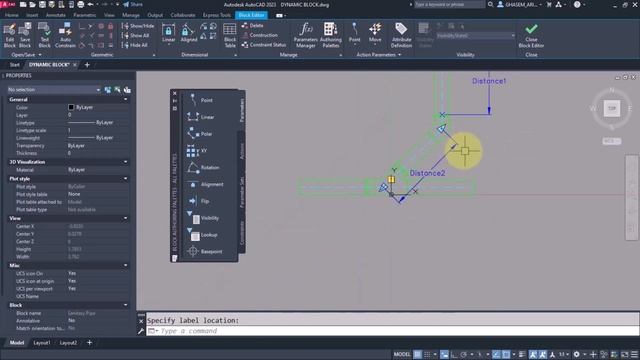Expand the Open/Save panel dropdown
Screen dimensions: 640x360
tap(26, 55)
